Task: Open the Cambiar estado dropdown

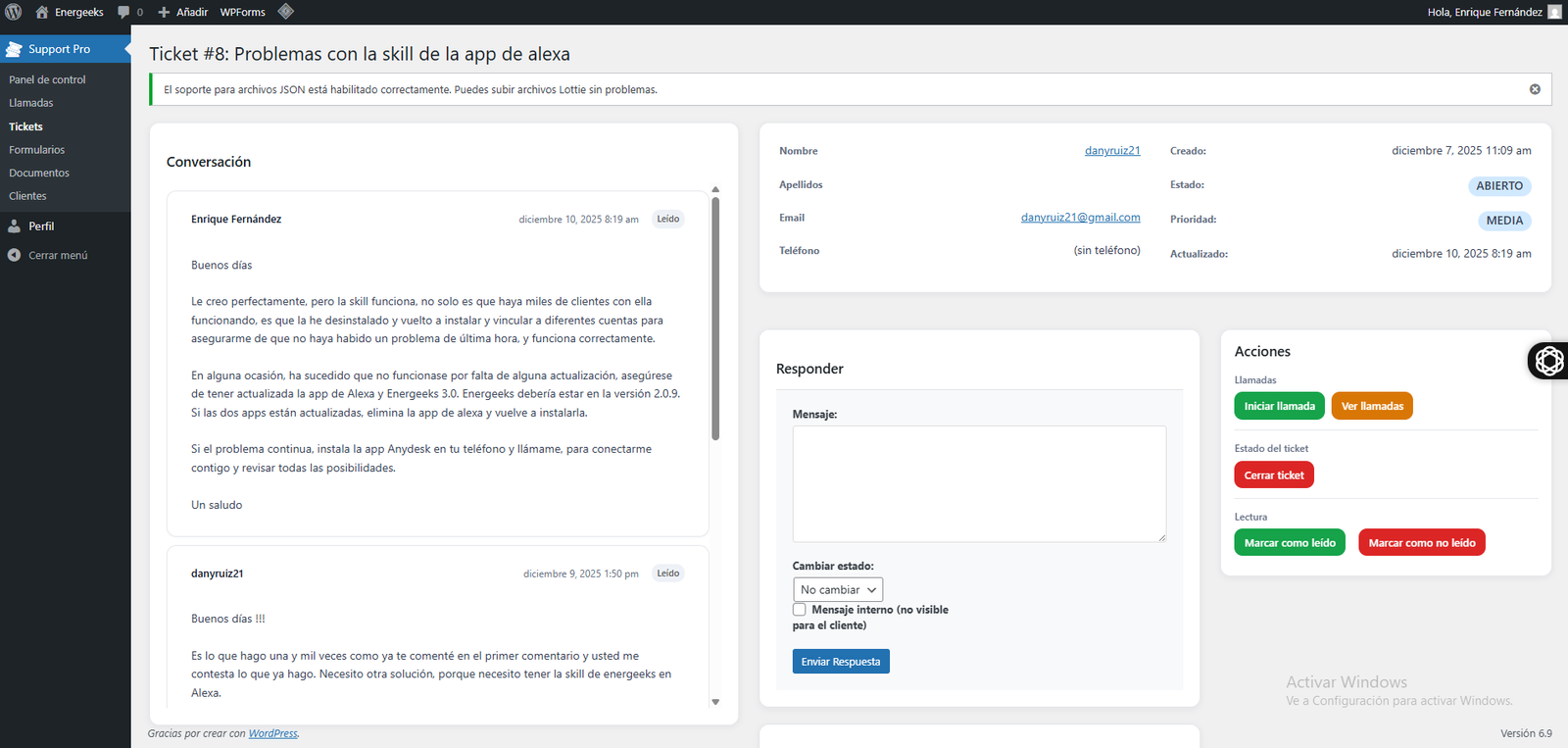Action: click(838, 589)
